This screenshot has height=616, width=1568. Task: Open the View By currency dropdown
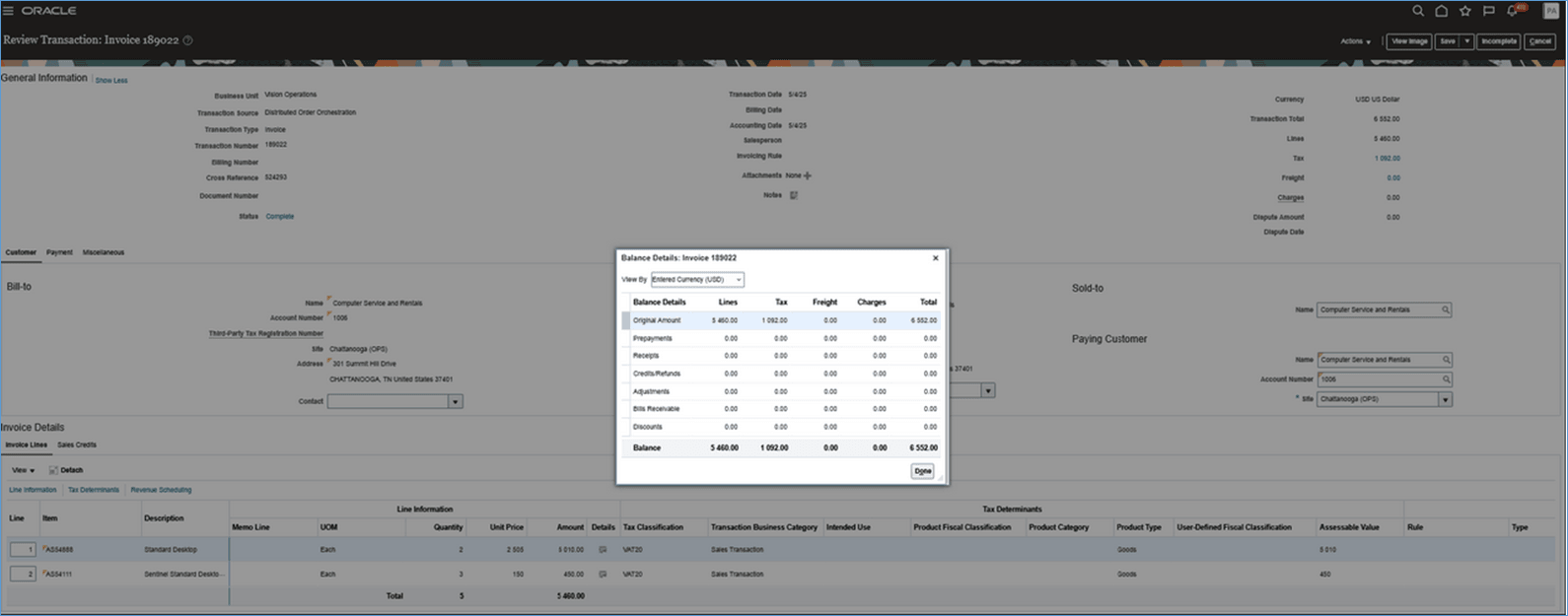[x=697, y=280]
